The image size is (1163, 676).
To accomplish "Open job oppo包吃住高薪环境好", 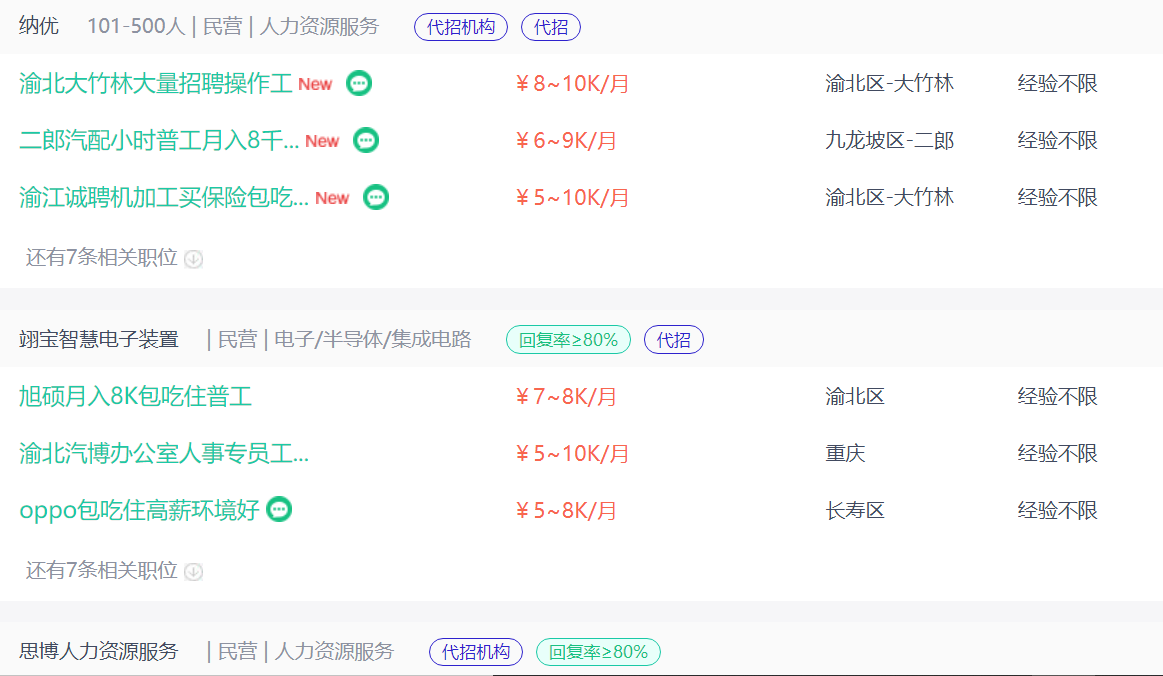I will click(x=139, y=510).
